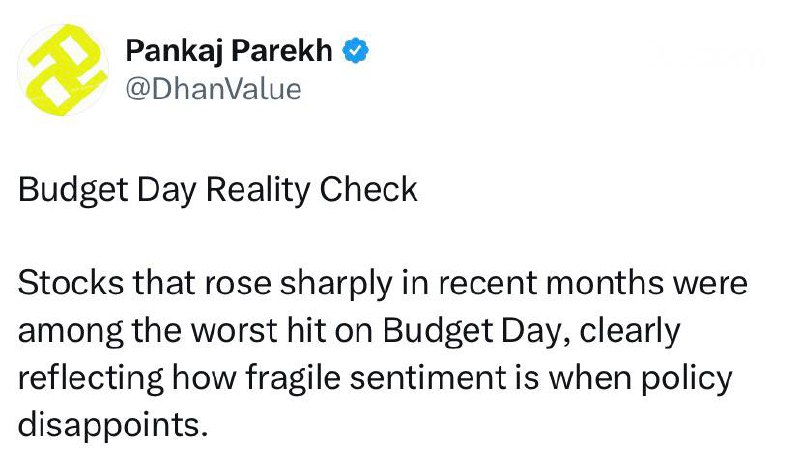Click the word 'reflecting' in tweet

91,379
